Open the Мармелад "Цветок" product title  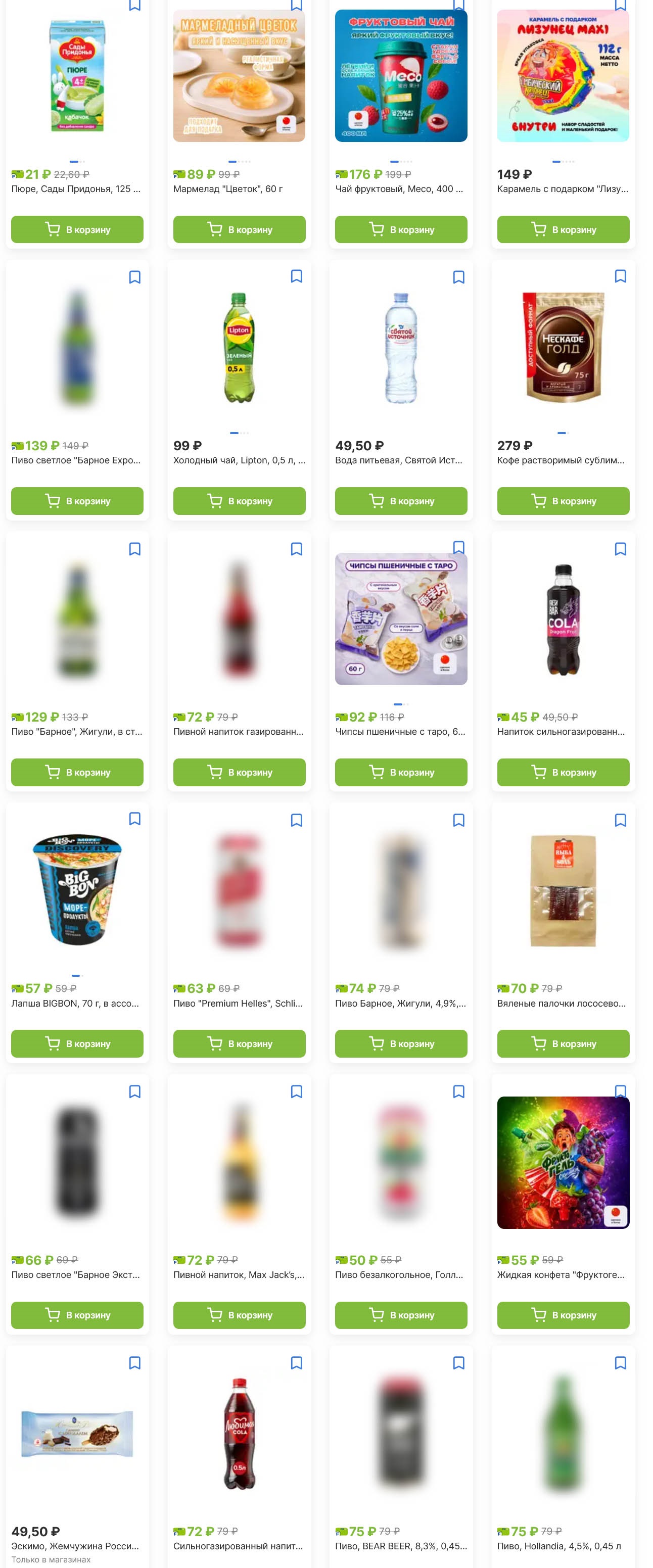(227, 189)
